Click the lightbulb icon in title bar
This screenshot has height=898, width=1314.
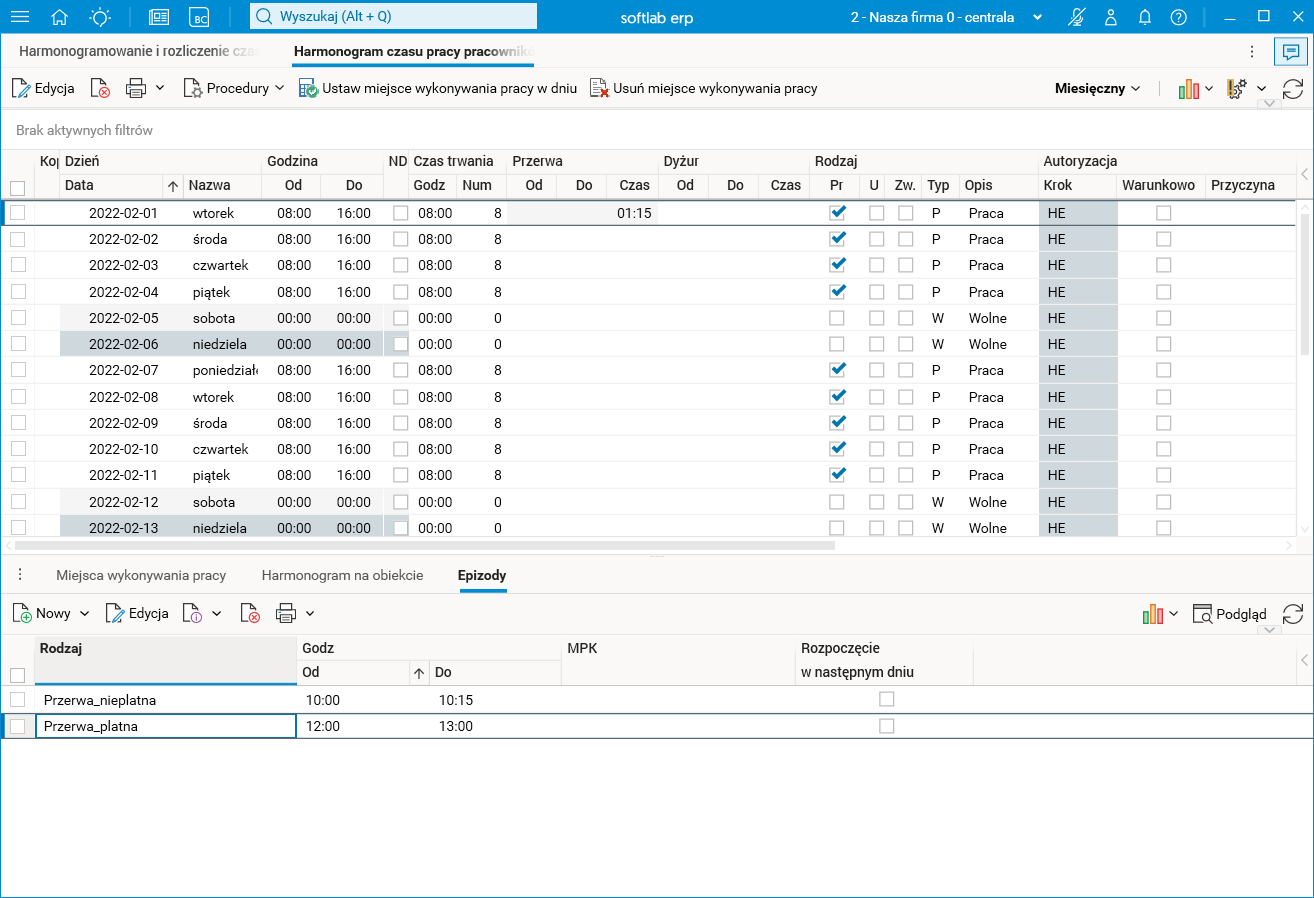click(101, 17)
